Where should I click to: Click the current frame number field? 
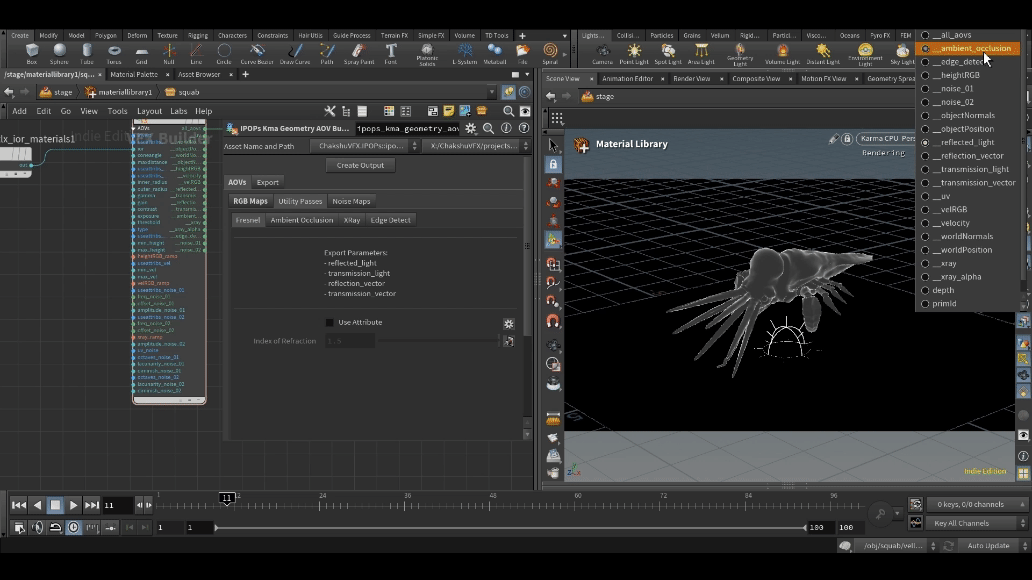[x=116, y=506]
